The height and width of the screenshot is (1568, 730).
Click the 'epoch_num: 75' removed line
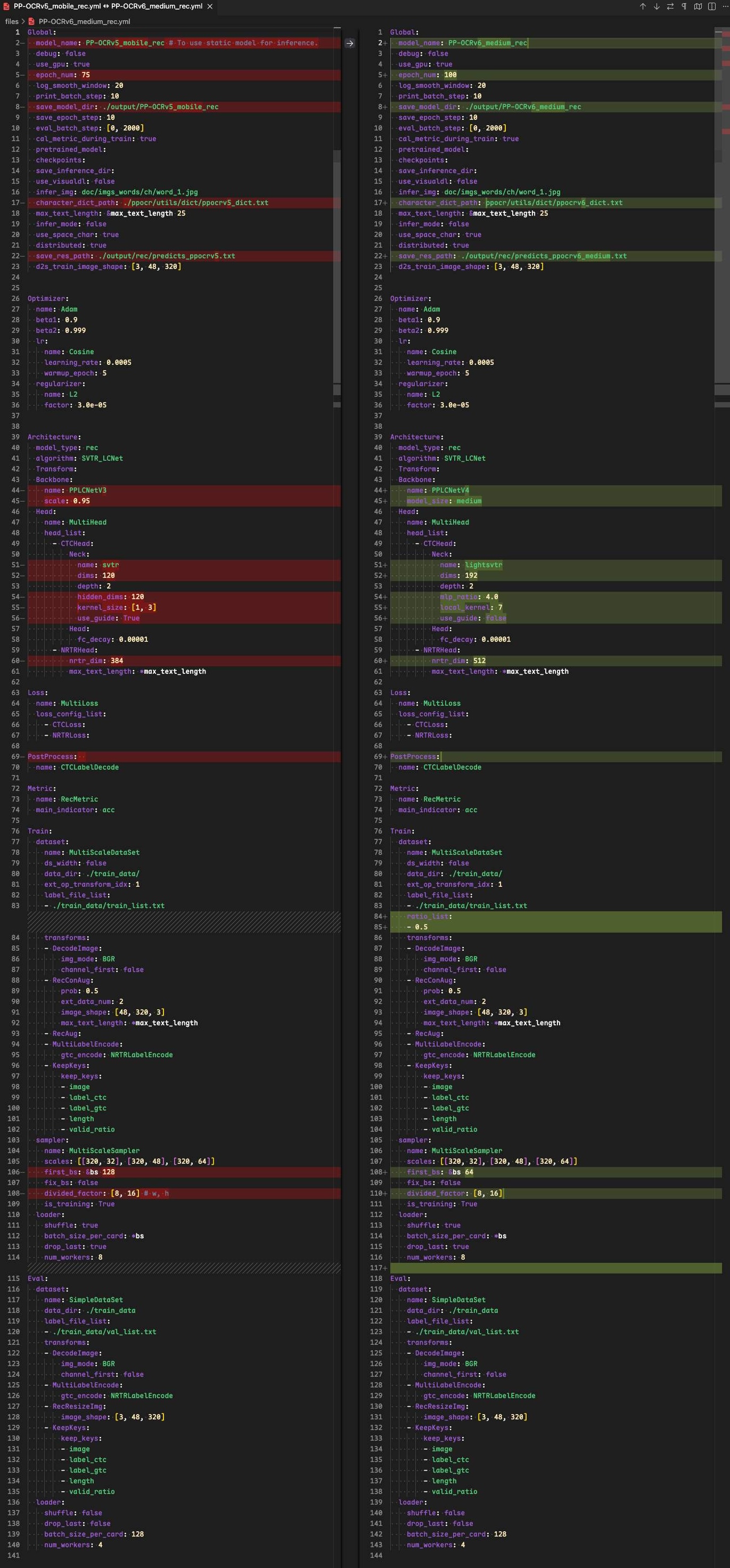tap(184, 76)
